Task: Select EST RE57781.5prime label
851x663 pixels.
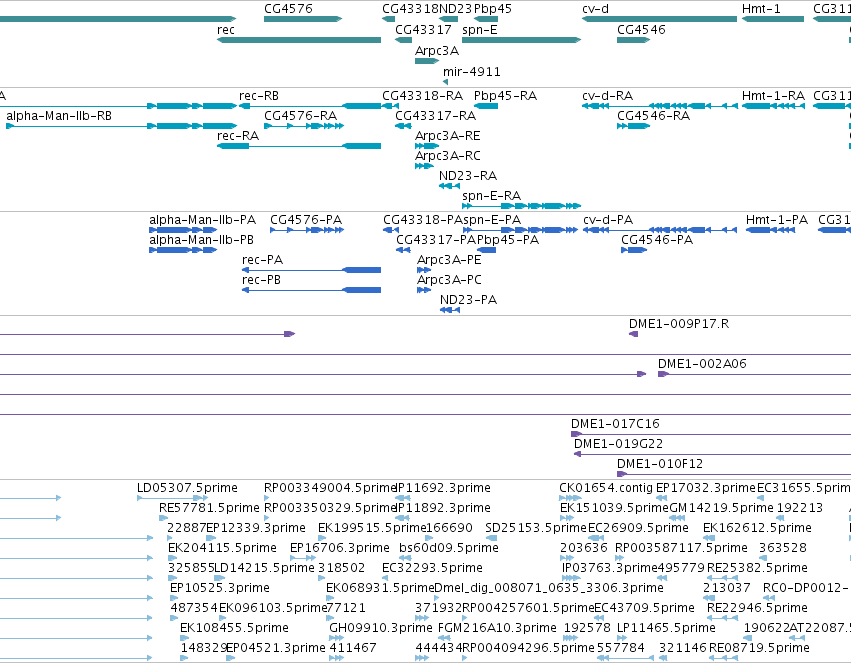Action: (209, 508)
